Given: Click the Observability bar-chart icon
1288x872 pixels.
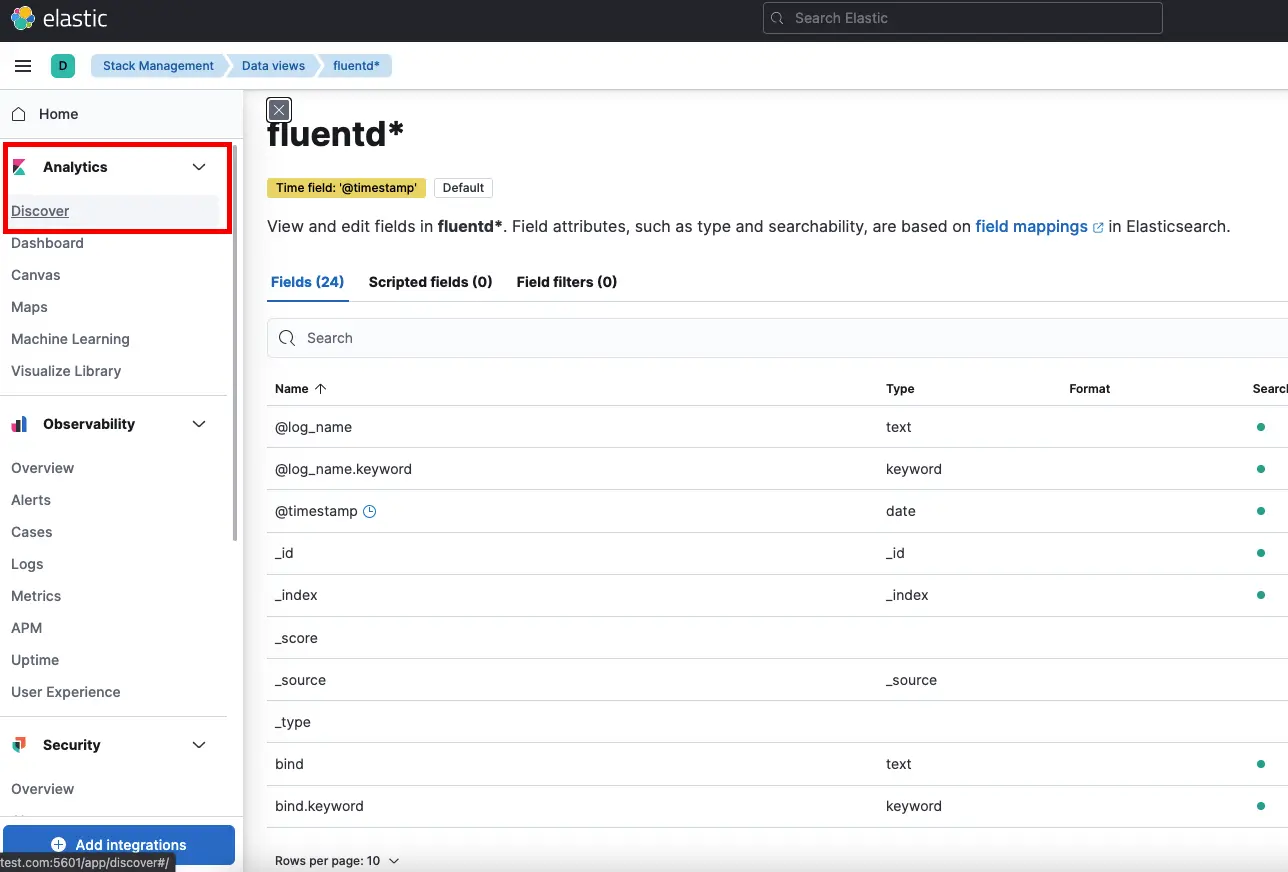Looking at the screenshot, I should 19,423.
